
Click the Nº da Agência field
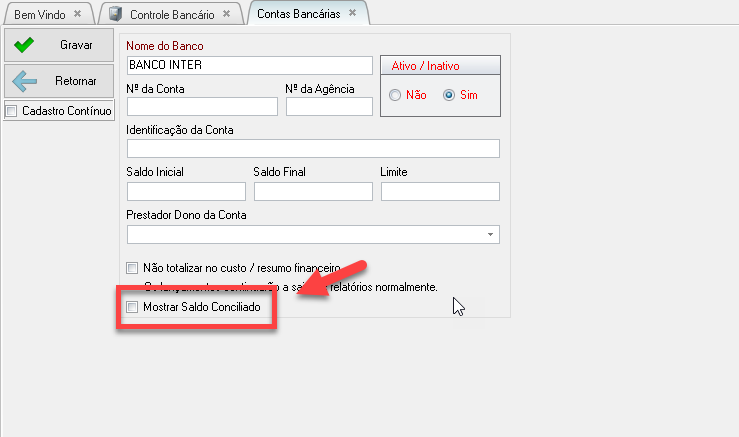tap(328, 107)
